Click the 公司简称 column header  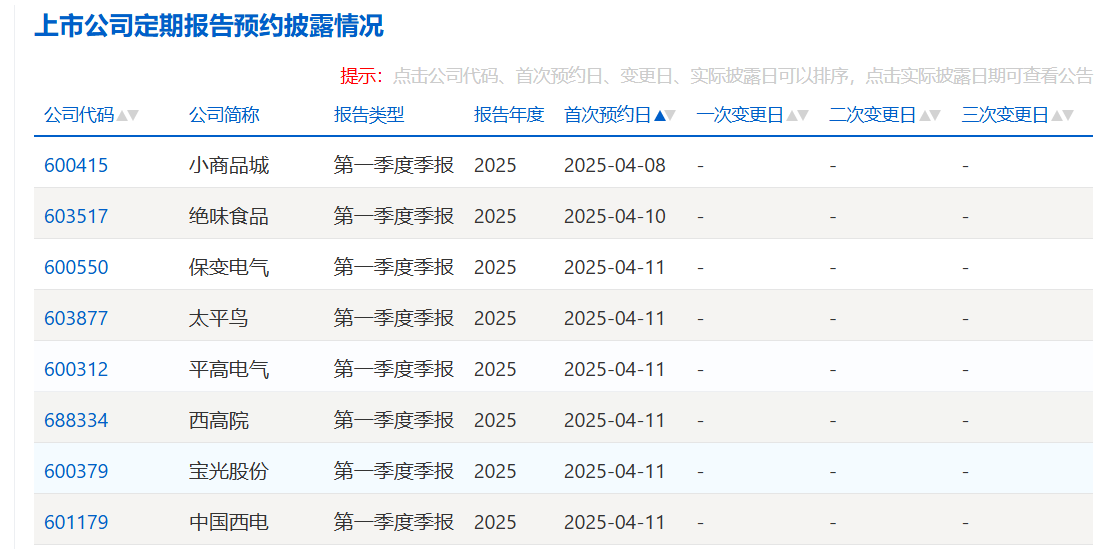(224, 115)
